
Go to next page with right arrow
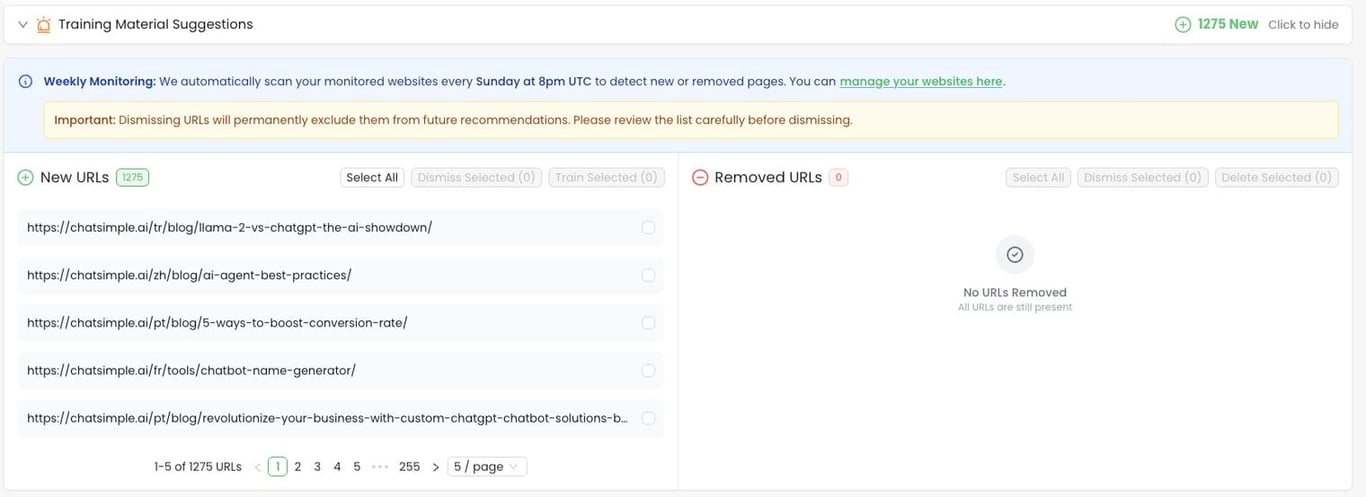point(435,467)
